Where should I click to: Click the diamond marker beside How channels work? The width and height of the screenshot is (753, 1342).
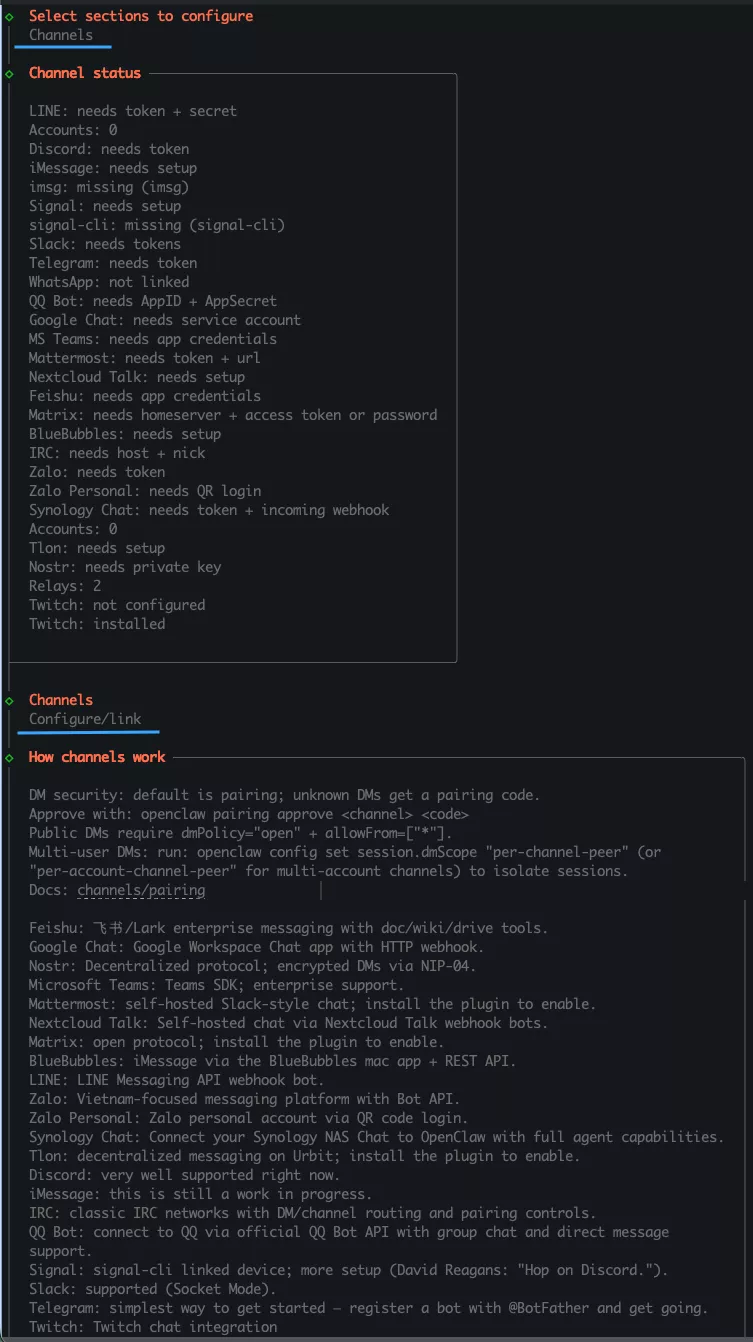coord(9,757)
